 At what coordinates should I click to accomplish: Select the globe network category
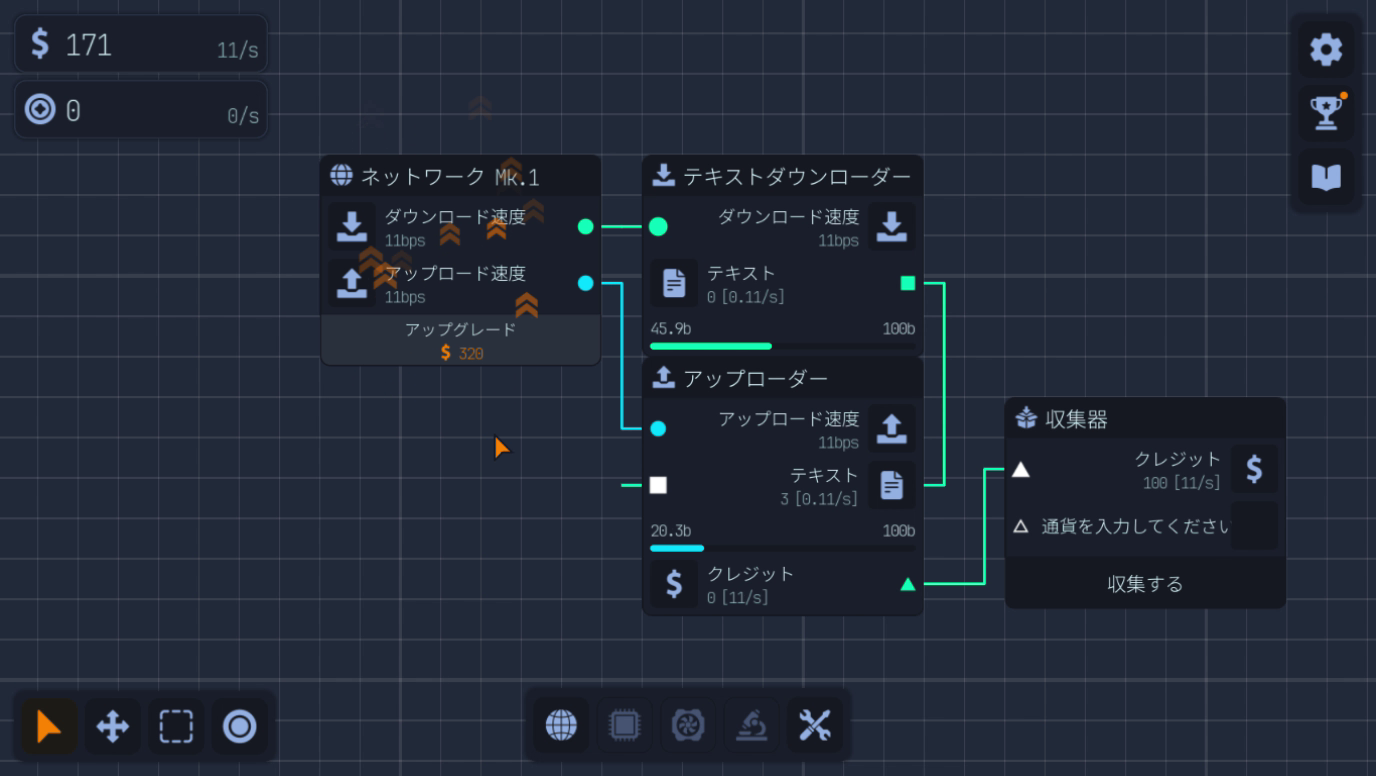pyautogui.click(x=561, y=727)
